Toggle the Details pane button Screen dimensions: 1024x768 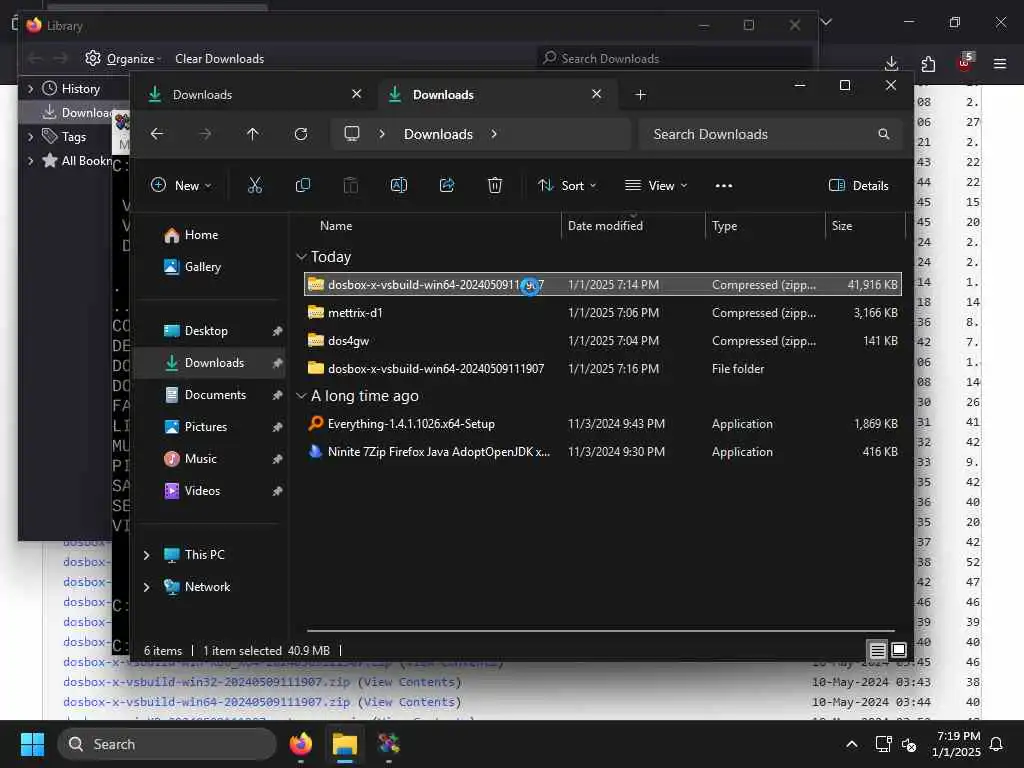(x=858, y=185)
